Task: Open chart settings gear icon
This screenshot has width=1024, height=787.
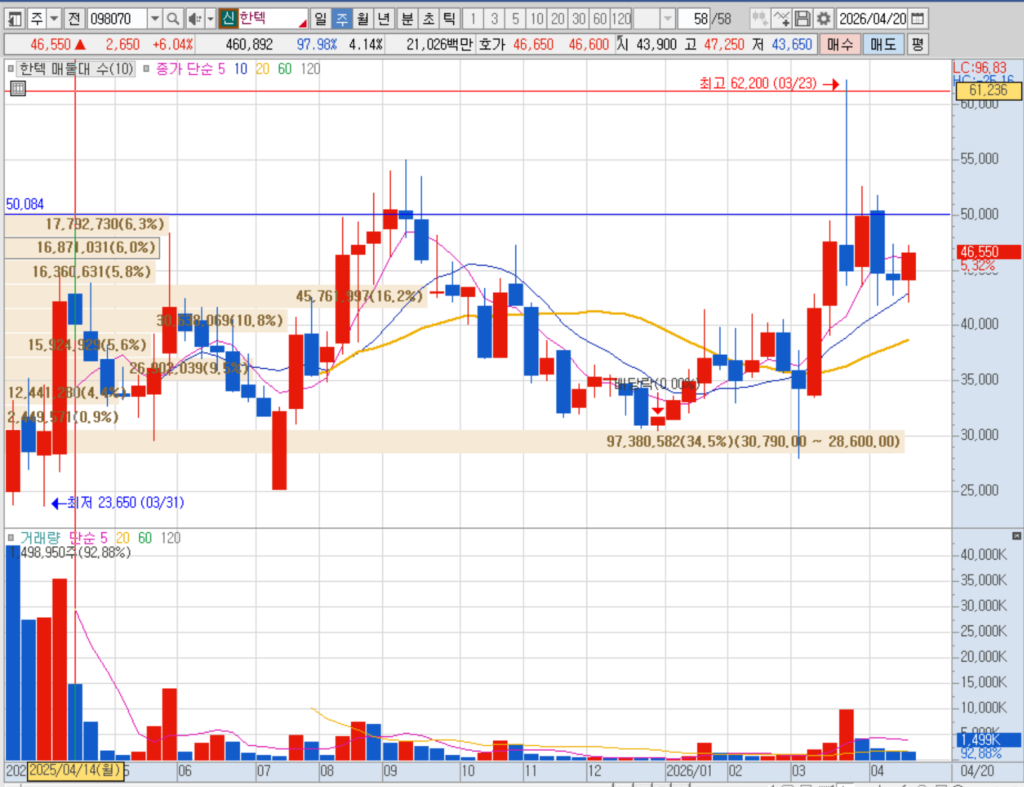Action: click(x=824, y=18)
